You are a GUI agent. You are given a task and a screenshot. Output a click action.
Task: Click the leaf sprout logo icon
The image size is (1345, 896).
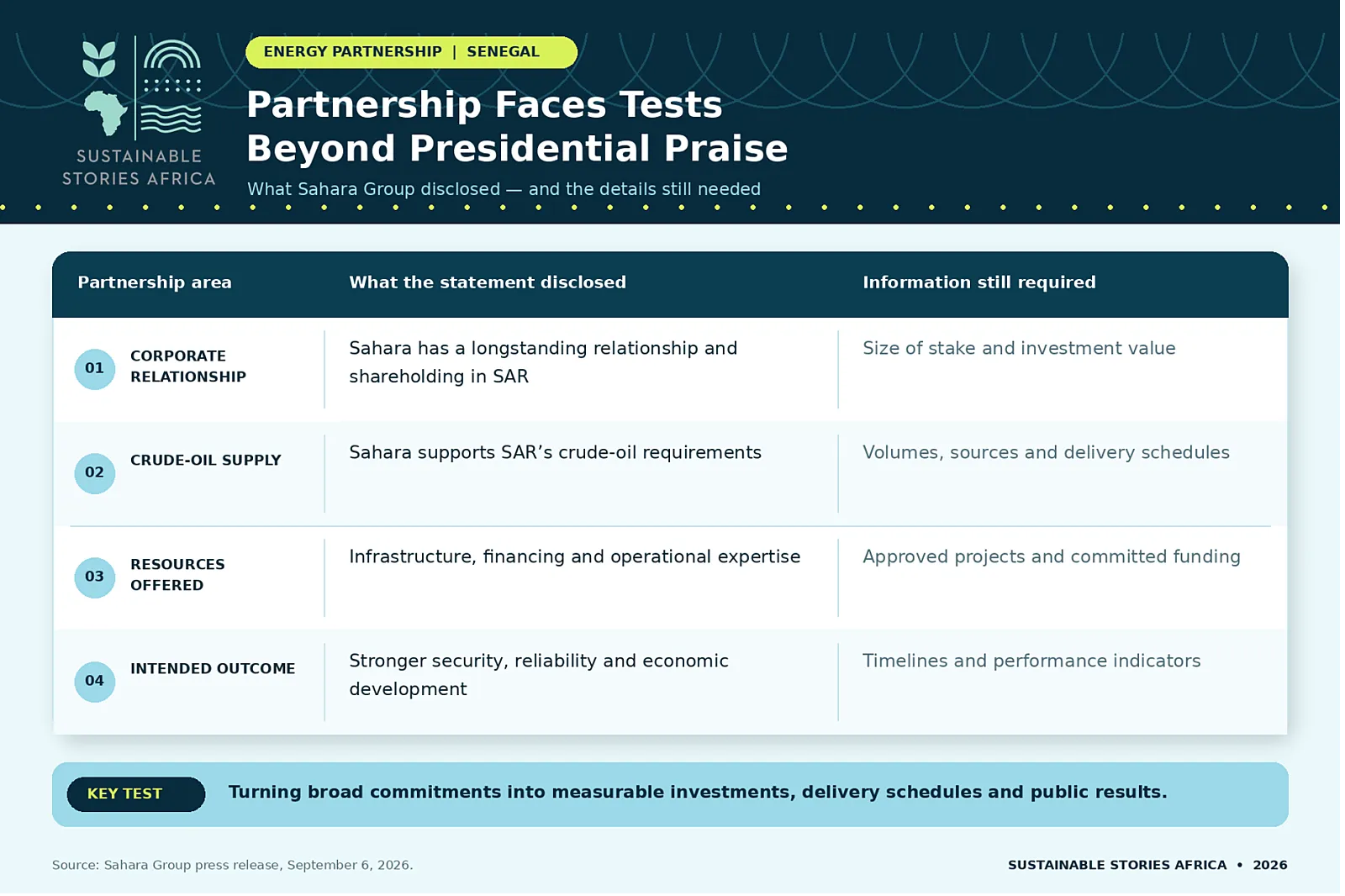pyautogui.click(x=99, y=60)
